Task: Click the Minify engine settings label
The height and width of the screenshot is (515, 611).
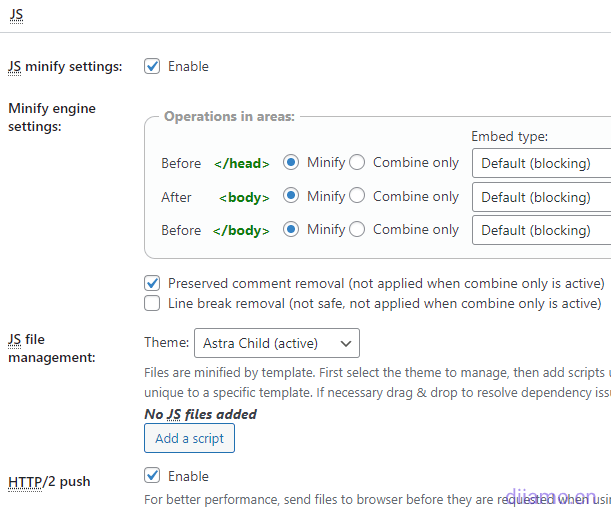Action: (x=52, y=117)
